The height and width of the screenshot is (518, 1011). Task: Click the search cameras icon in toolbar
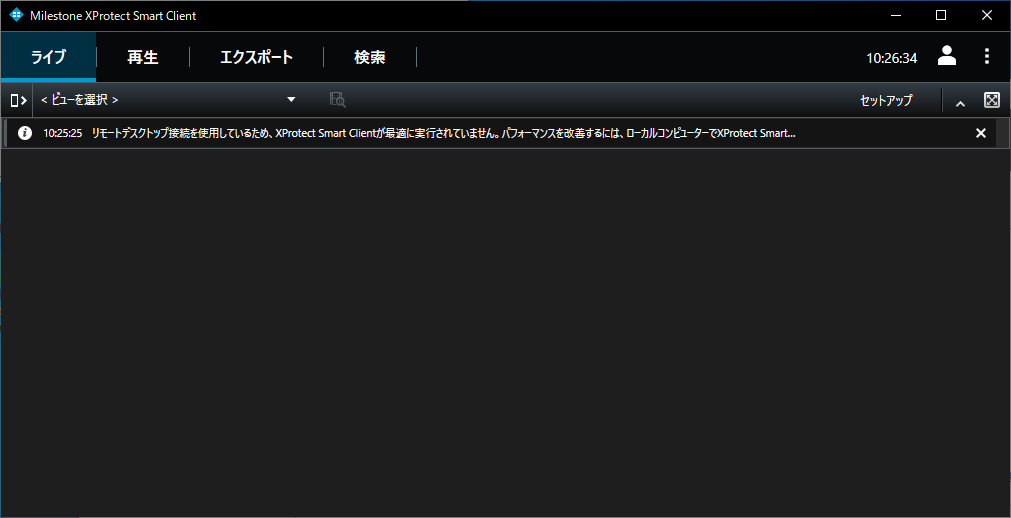(x=337, y=99)
